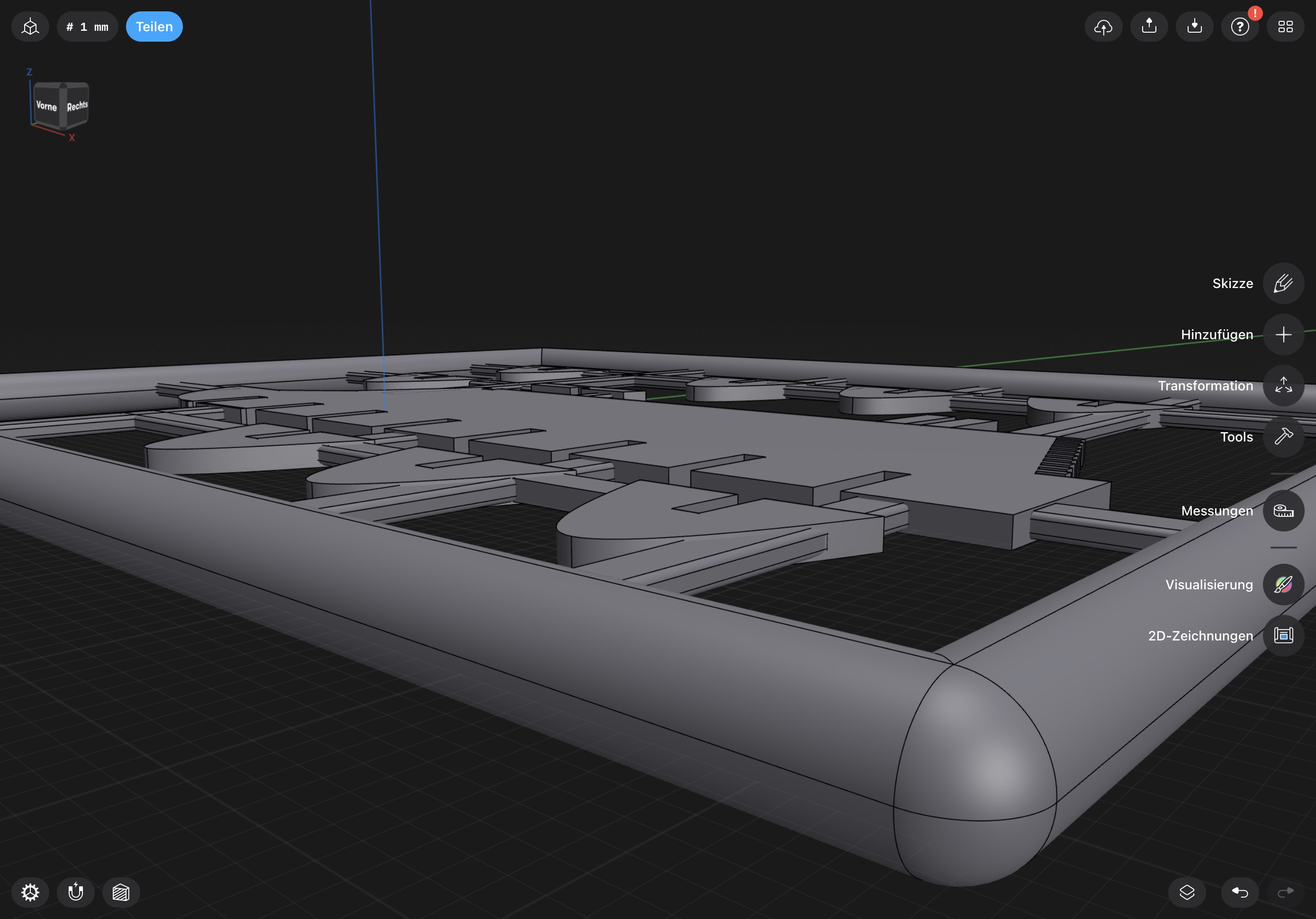Toggle the magnet snapping button
This screenshot has height=919, width=1316.
point(76,892)
